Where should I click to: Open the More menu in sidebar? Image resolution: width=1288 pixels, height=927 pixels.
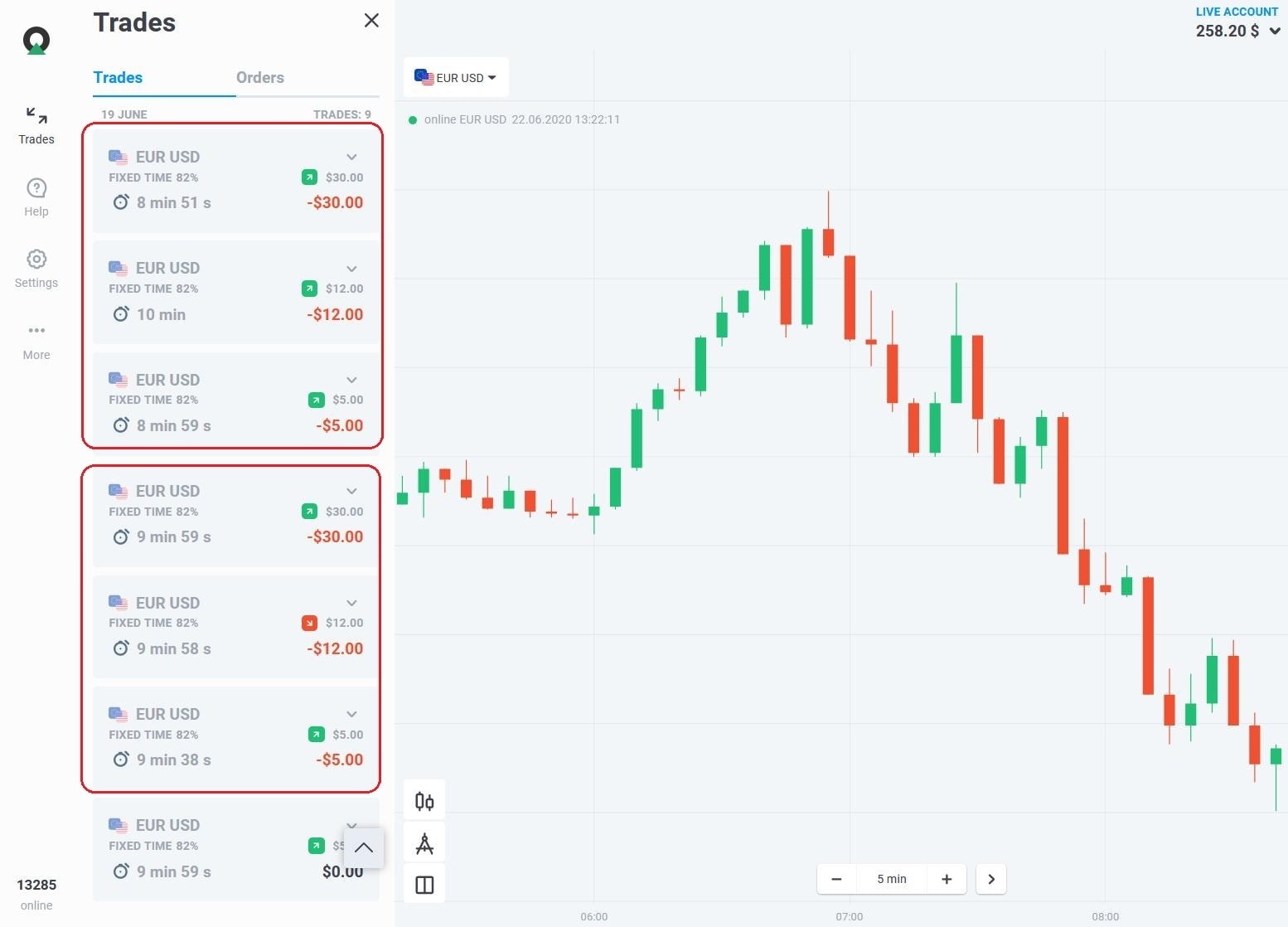click(x=36, y=341)
